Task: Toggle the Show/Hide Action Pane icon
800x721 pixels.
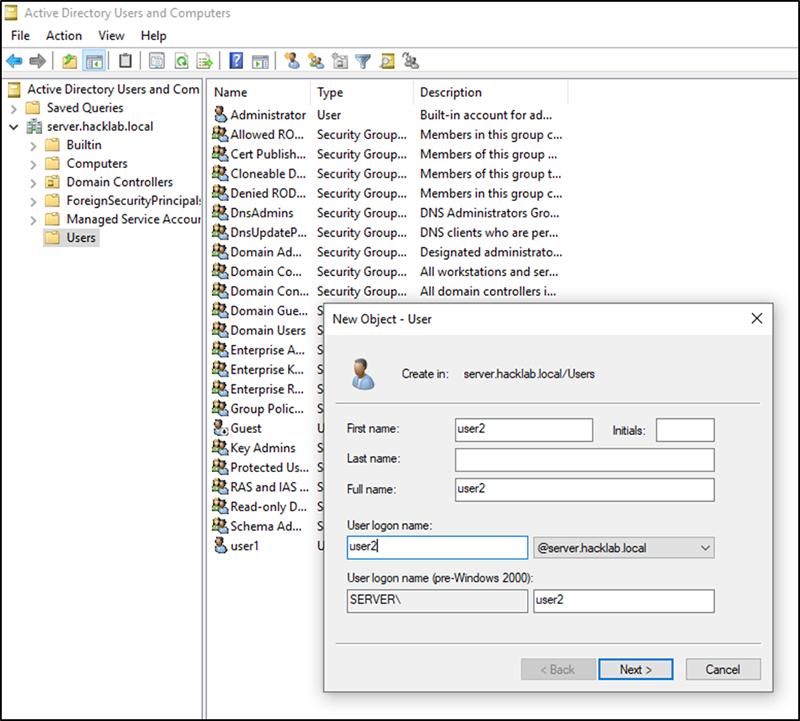Action: tap(260, 61)
